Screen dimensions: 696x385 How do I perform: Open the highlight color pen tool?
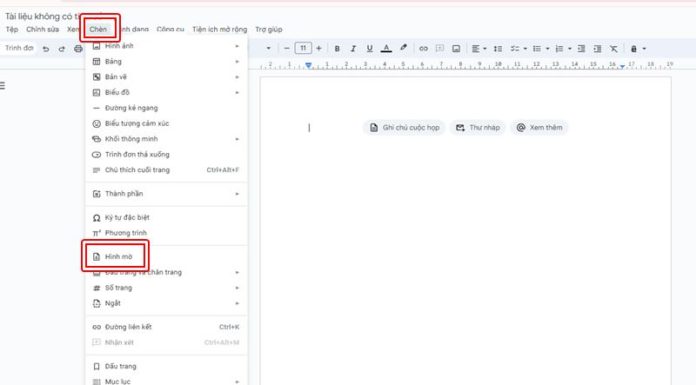pos(403,48)
